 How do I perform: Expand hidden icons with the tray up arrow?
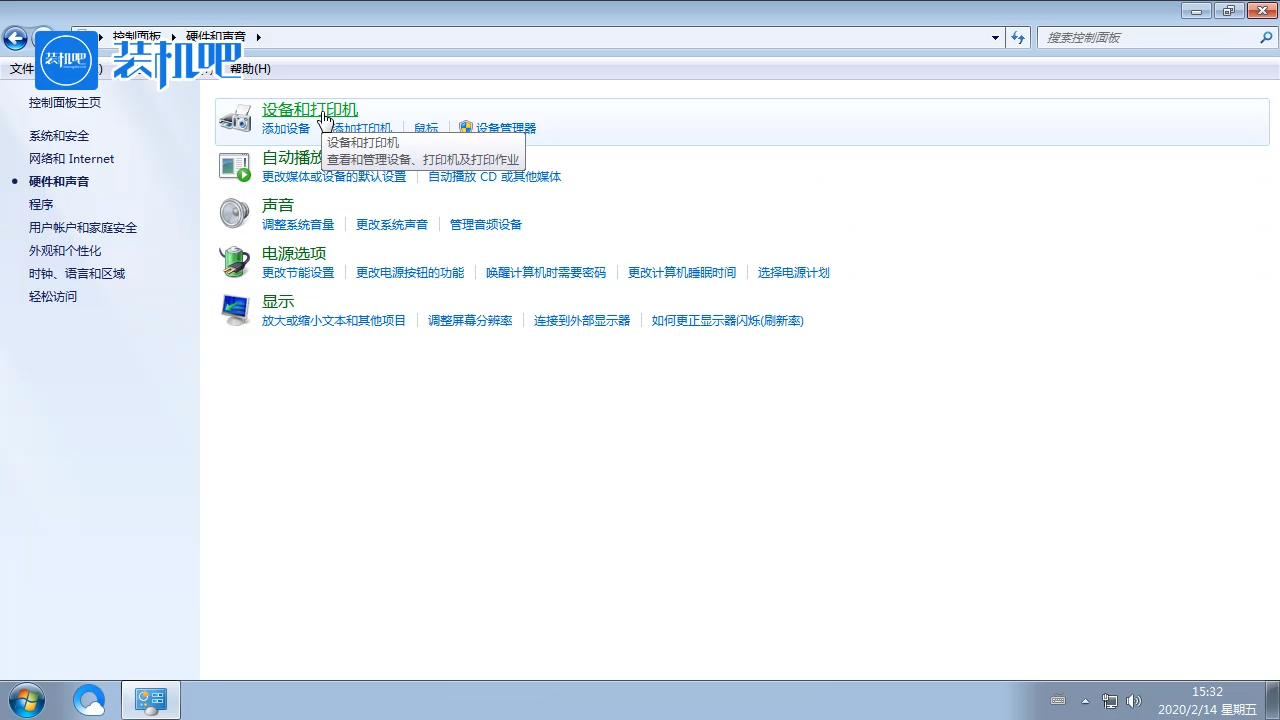point(1085,700)
